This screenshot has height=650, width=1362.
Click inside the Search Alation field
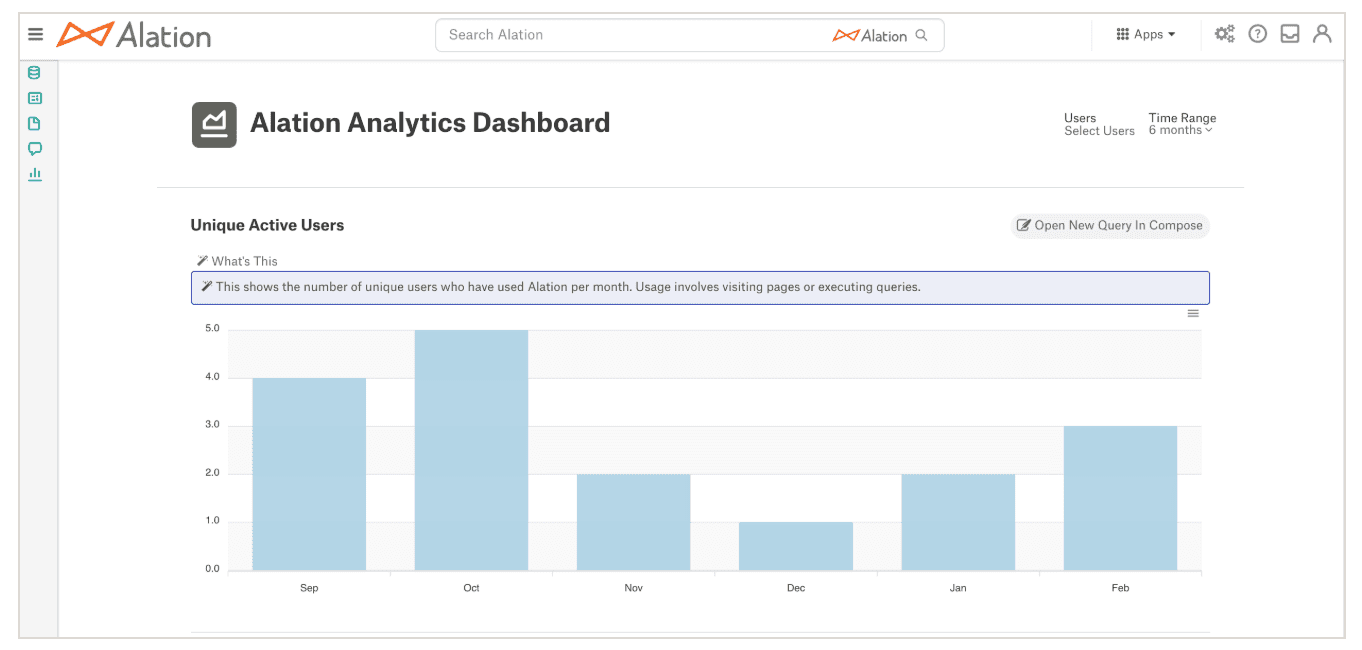(x=600, y=34)
